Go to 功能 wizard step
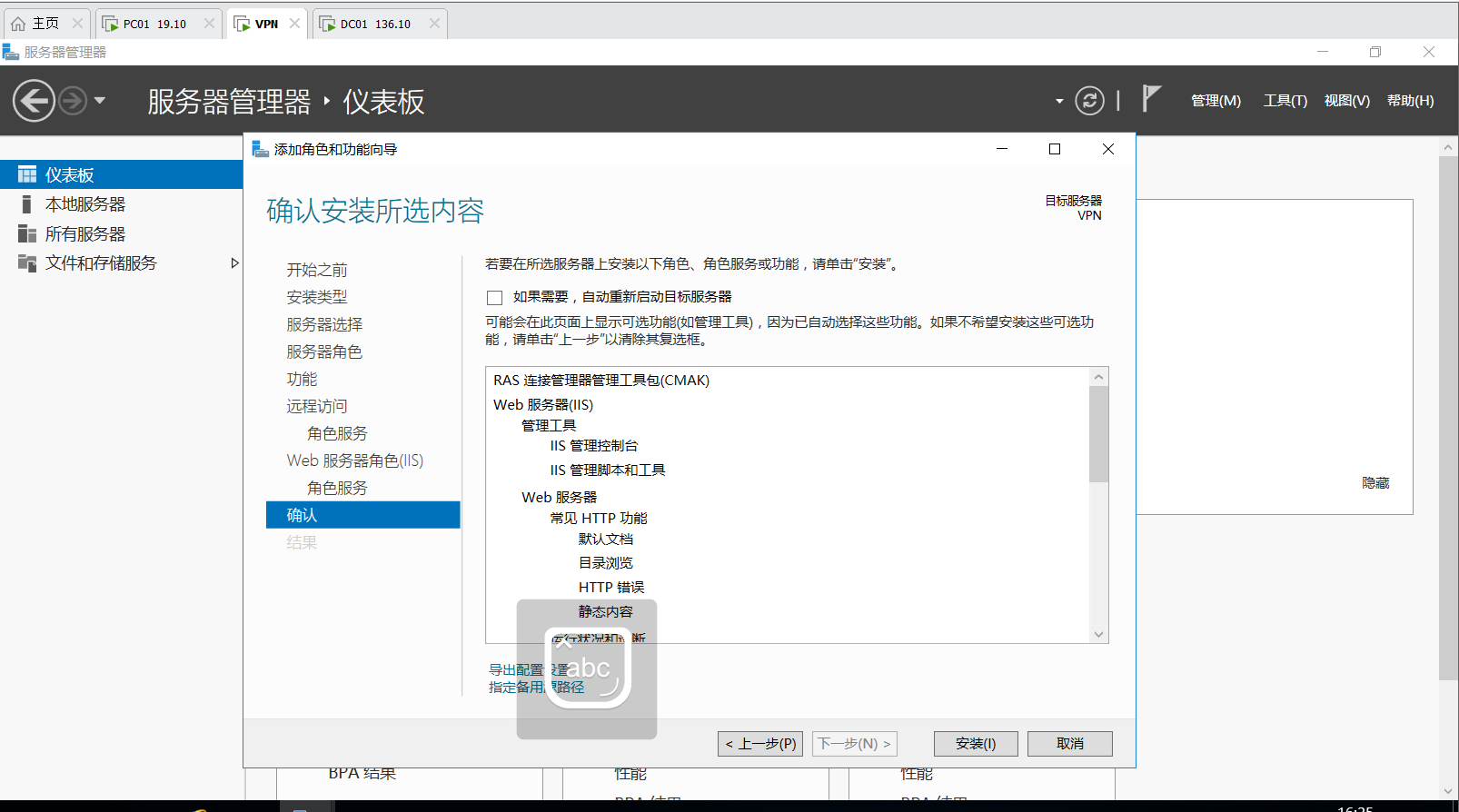Viewport: 1459px width, 812px height. click(x=302, y=379)
